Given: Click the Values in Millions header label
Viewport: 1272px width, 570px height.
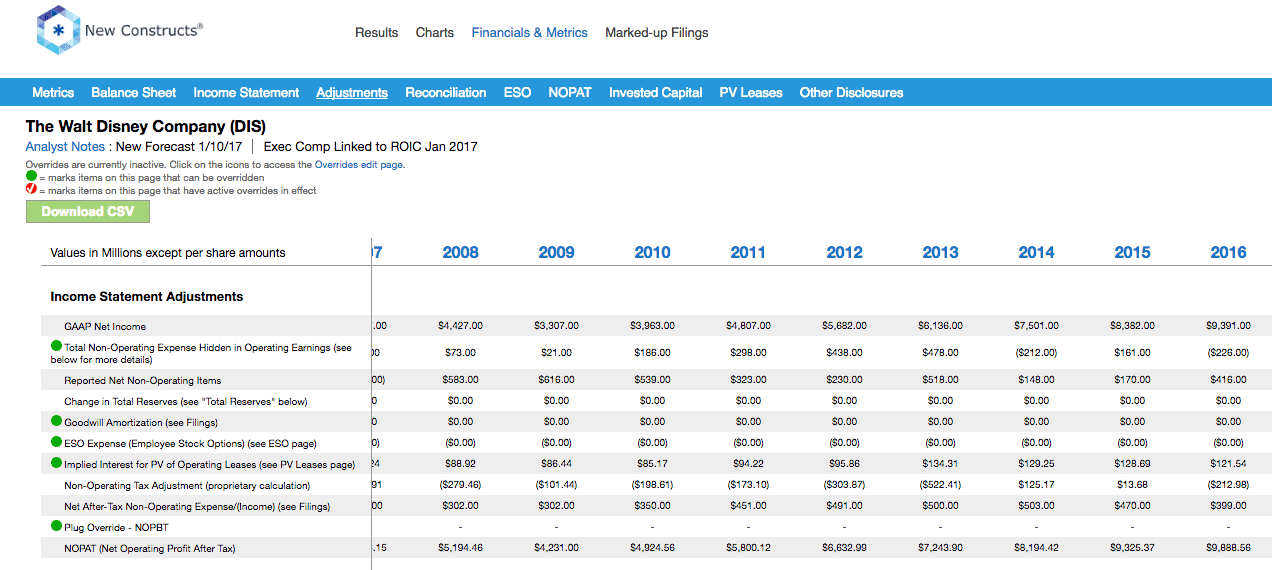Looking at the screenshot, I should (168, 253).
